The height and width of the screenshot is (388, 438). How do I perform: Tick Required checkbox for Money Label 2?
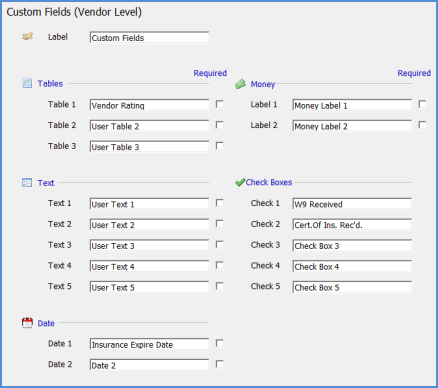422,125
